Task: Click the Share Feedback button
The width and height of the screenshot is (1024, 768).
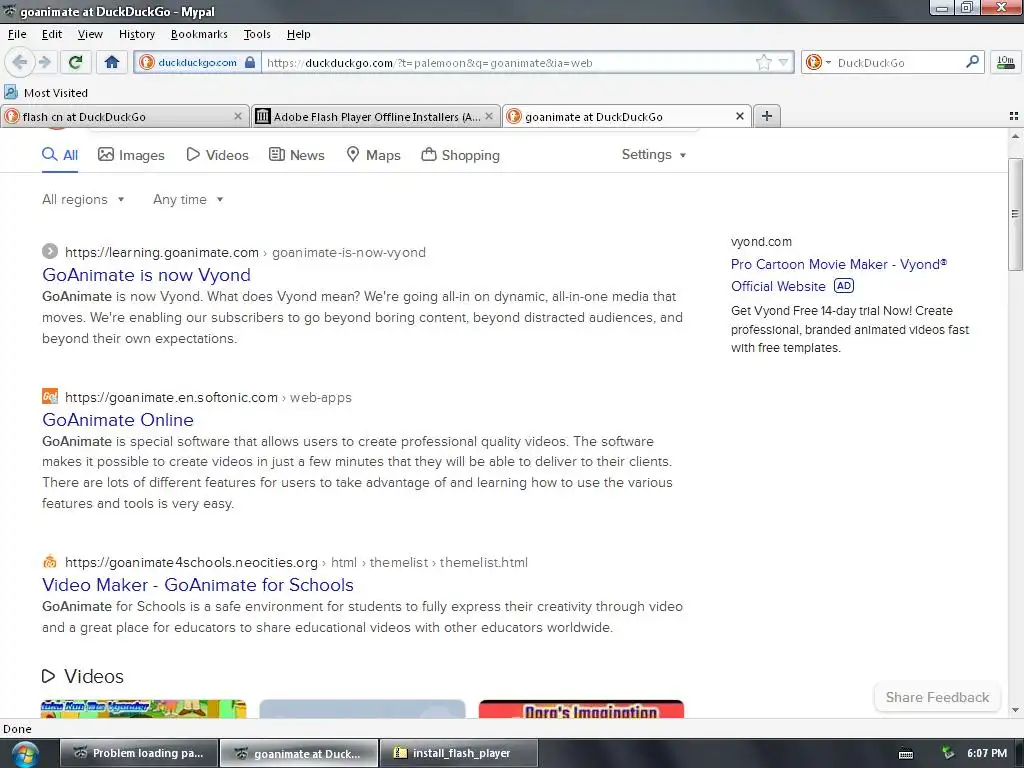Action: [x=937, y=697]
